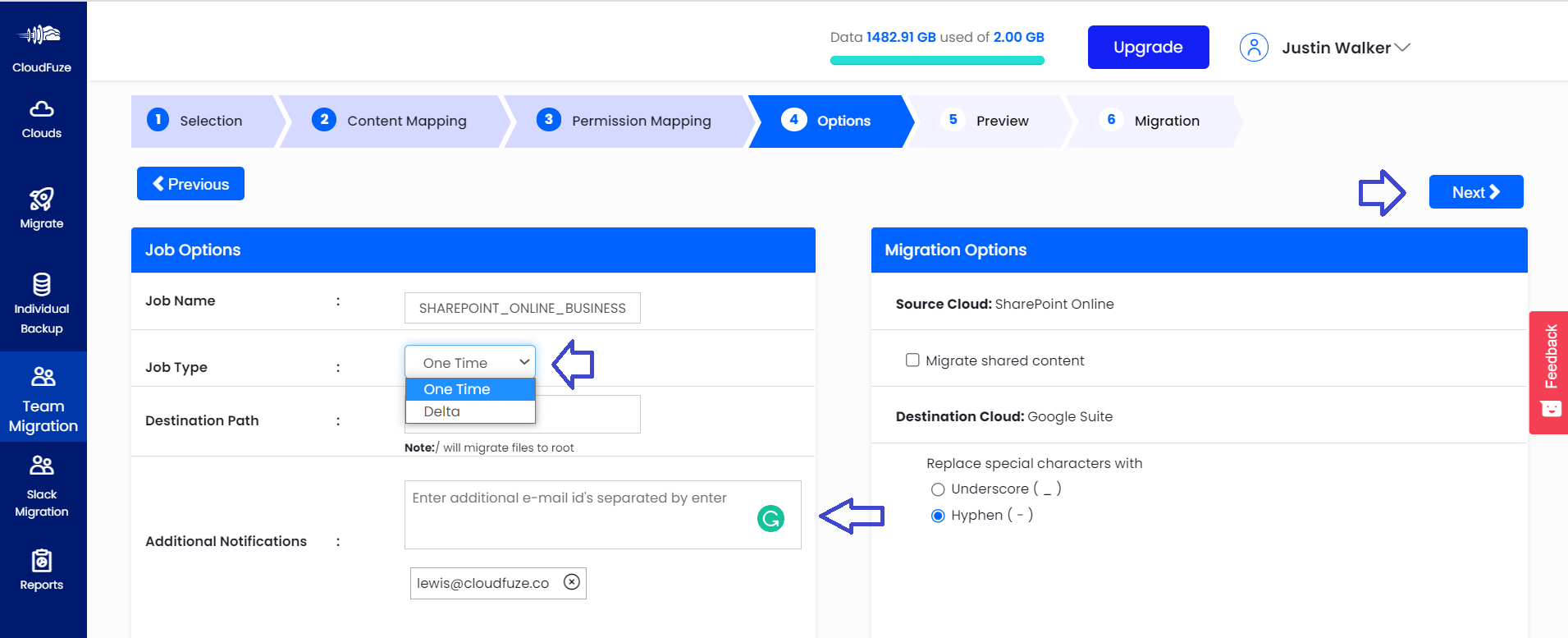1568x638 pixels.
Task: Click the Next button
Action: 1476,192
